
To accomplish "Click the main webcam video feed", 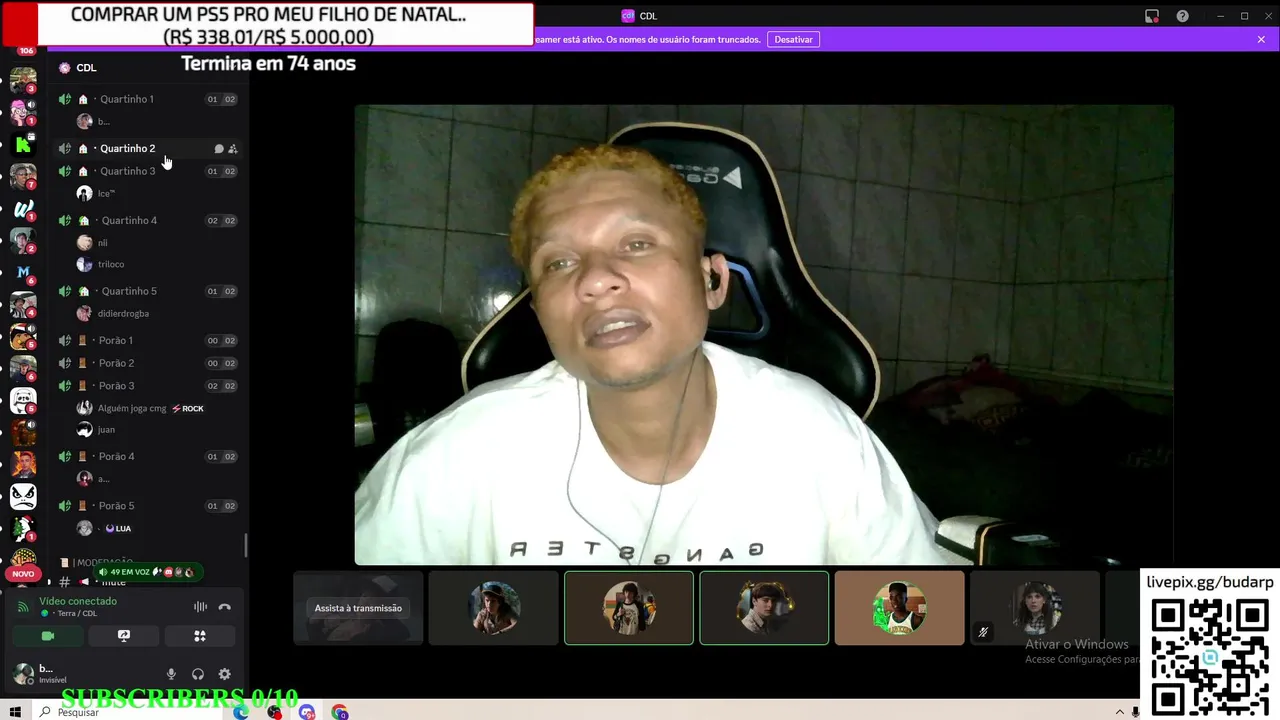I will tap(764, 335).
